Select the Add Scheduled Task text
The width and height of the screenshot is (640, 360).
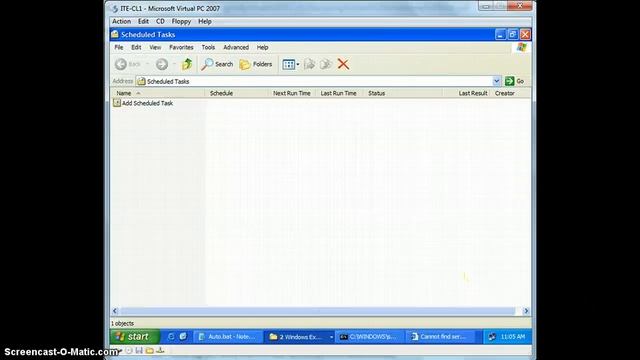pyautogui.click(x=147, y=103)
